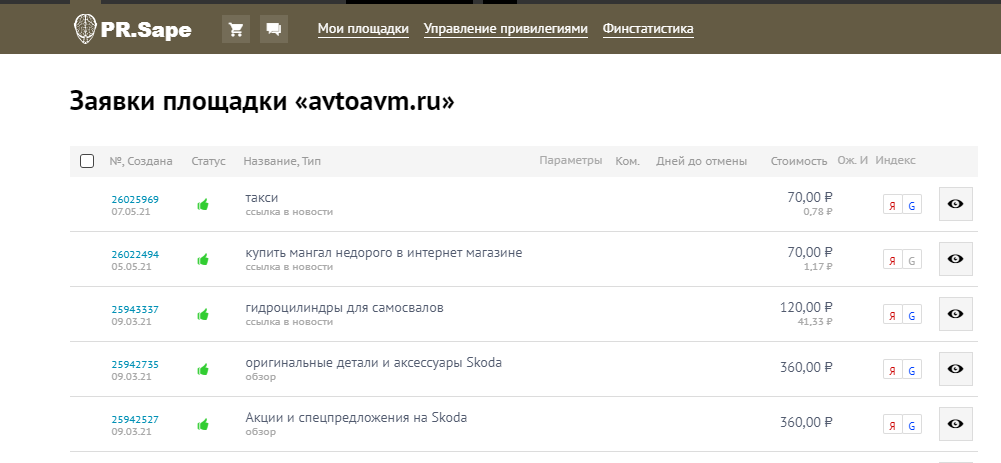Image resolution: width=1001 pixels, height=463 pixels.
Task: Open the messages chat icon
Action: pyautogui.click(x=274, y=29)
